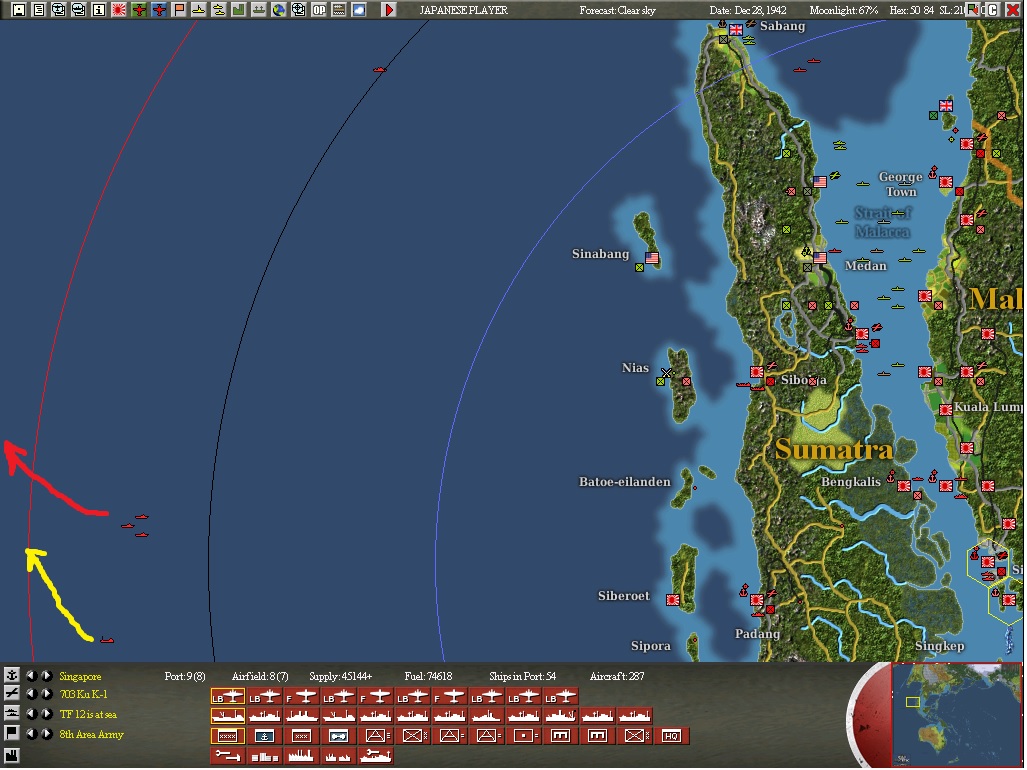This screenshot has height=770, width=1027.
Task: Click the Forecast: Clear sky text
Action: click(x=618, y=10)
